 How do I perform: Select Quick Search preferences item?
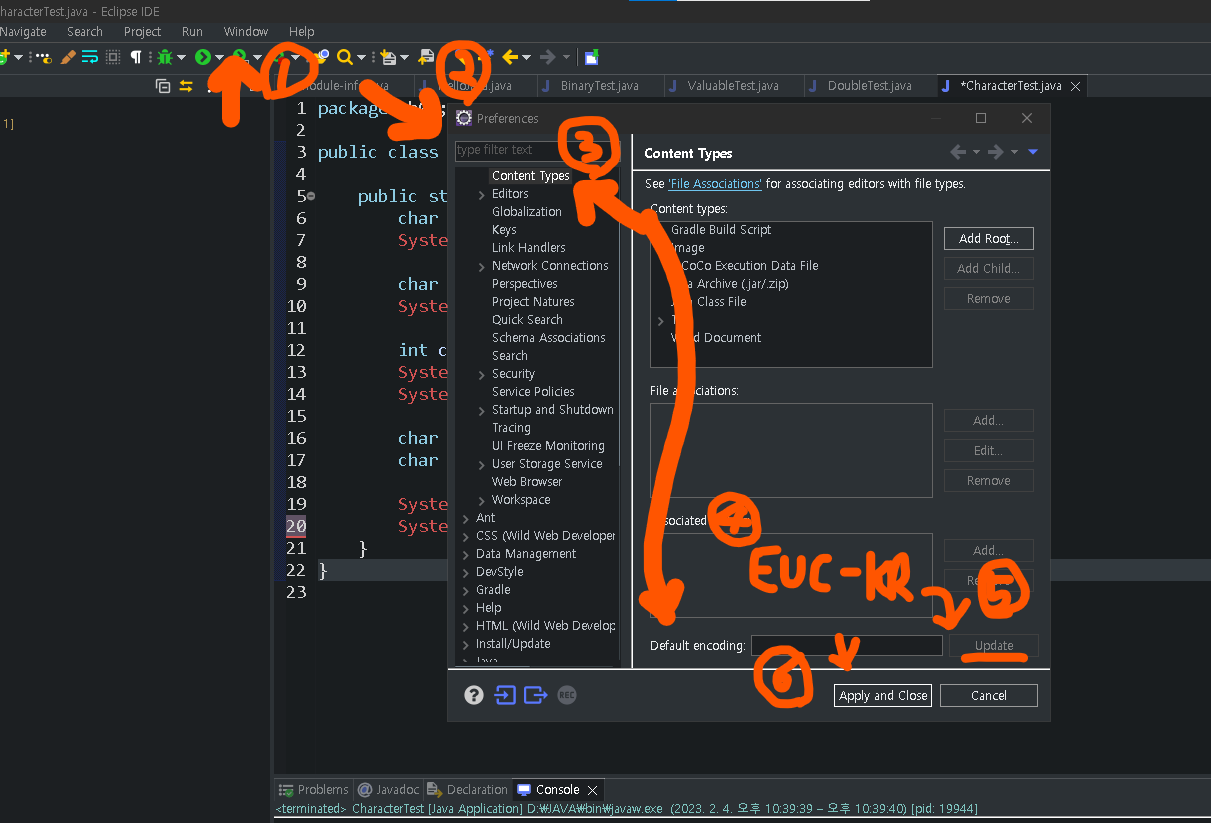click(527, 320)
